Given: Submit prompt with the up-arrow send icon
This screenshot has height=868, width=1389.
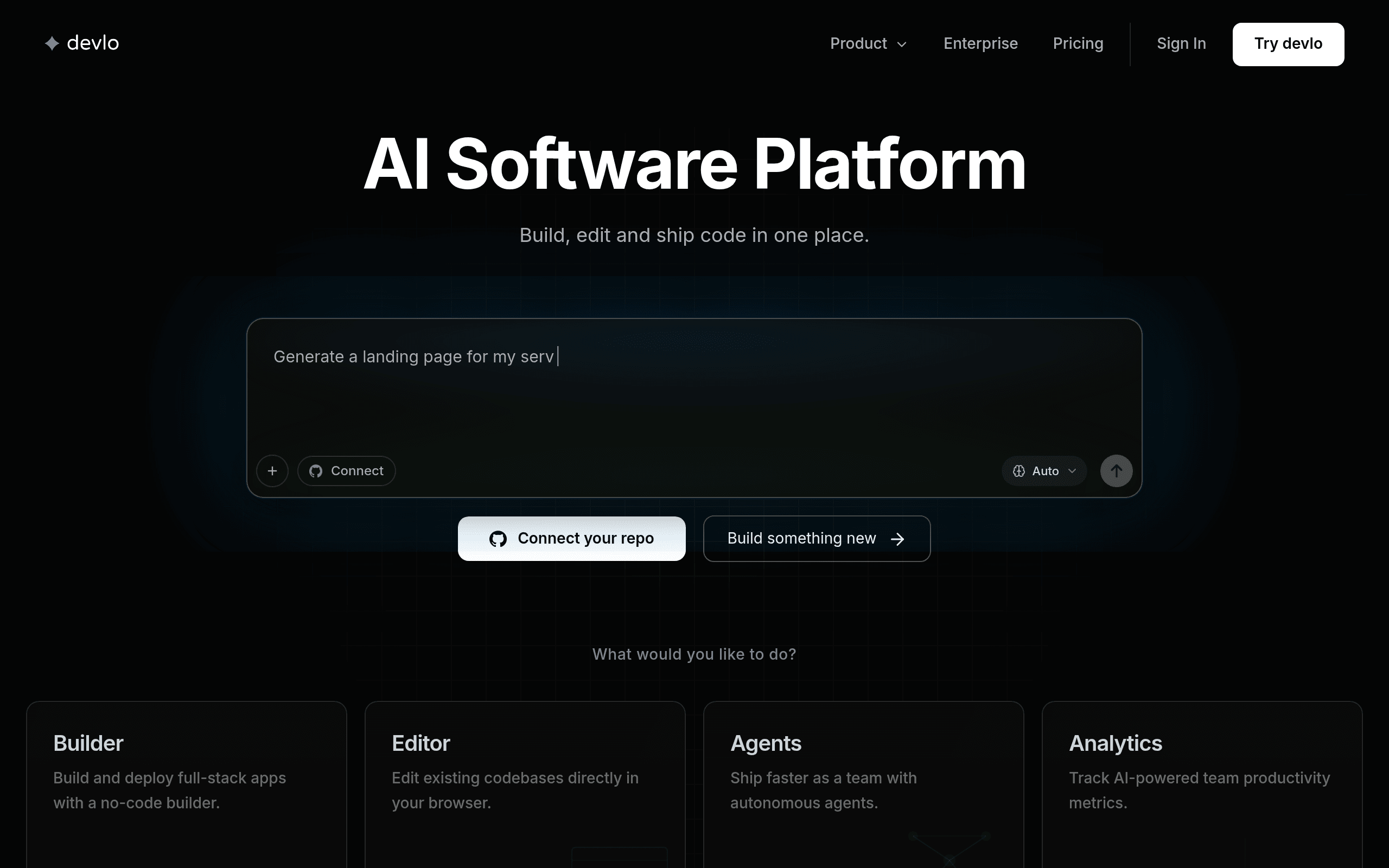Looking at the screenshot, I should click(1116, 471).
